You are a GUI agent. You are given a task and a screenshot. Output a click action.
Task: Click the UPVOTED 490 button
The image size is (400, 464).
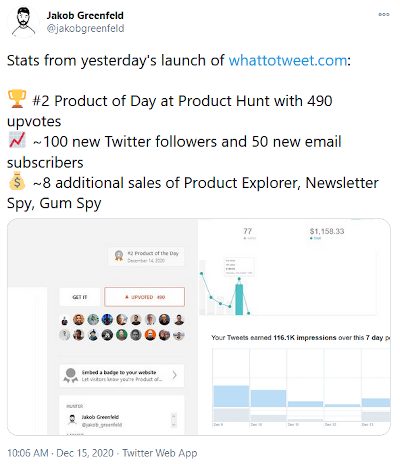click(145, 297)
